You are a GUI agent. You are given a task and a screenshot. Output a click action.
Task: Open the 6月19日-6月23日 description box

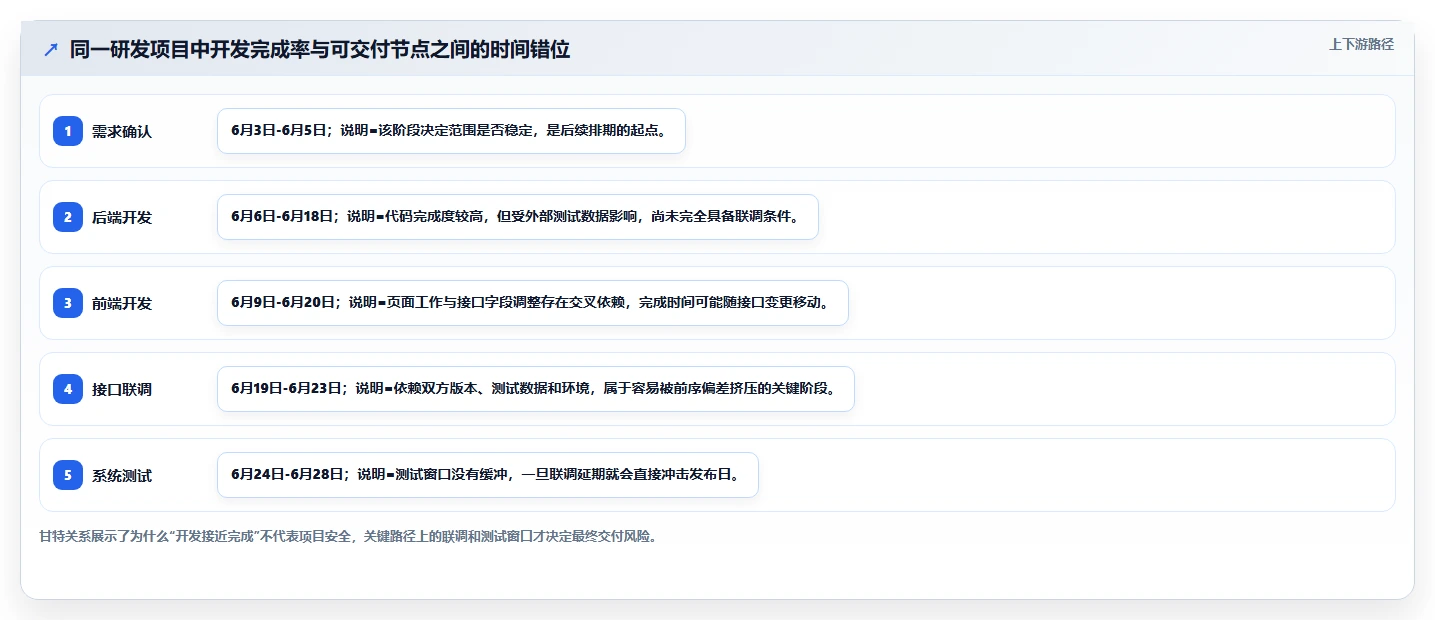pos(536,389)
